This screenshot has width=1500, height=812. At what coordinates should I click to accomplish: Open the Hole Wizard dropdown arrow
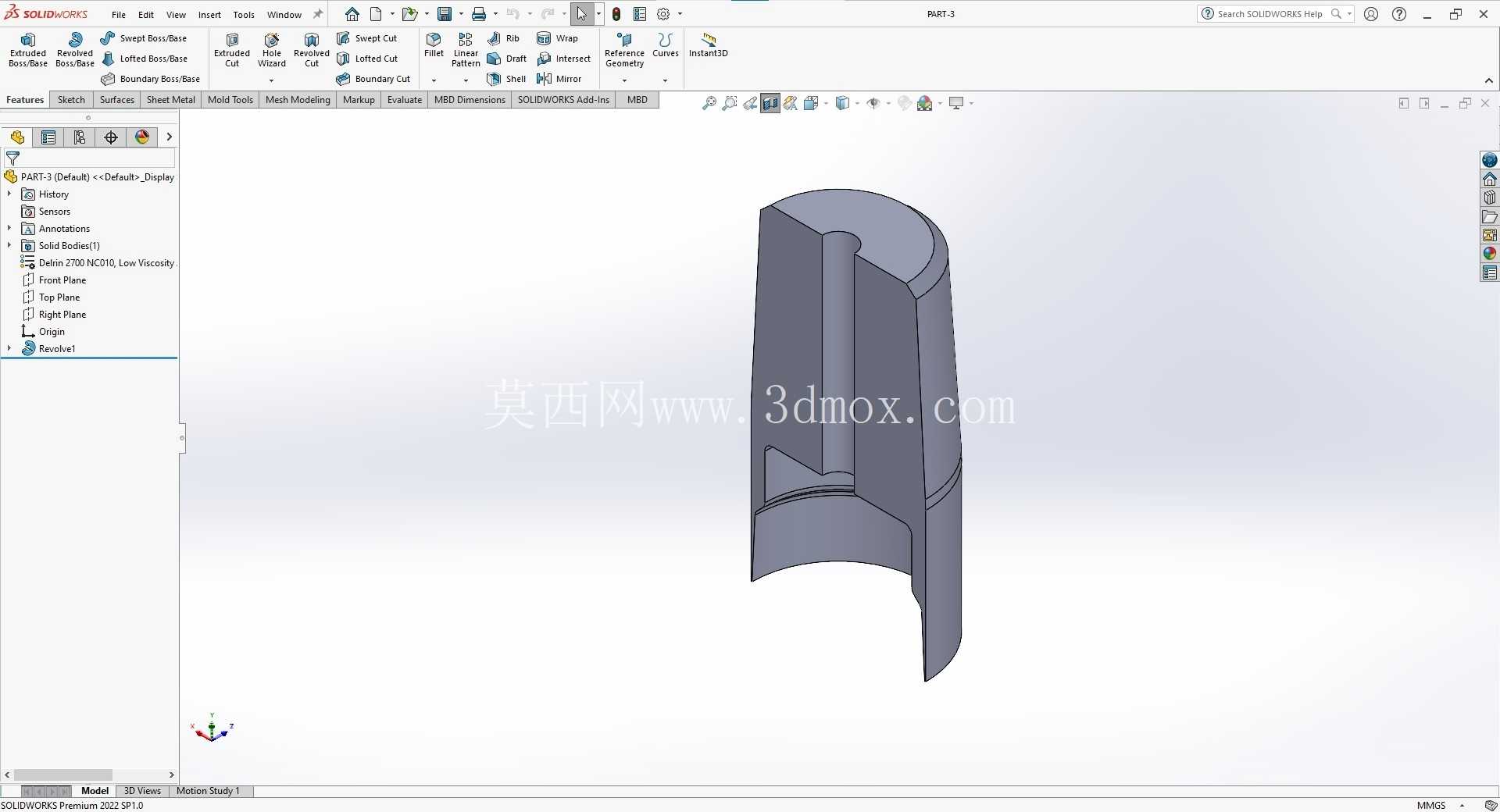coord(272,80)
